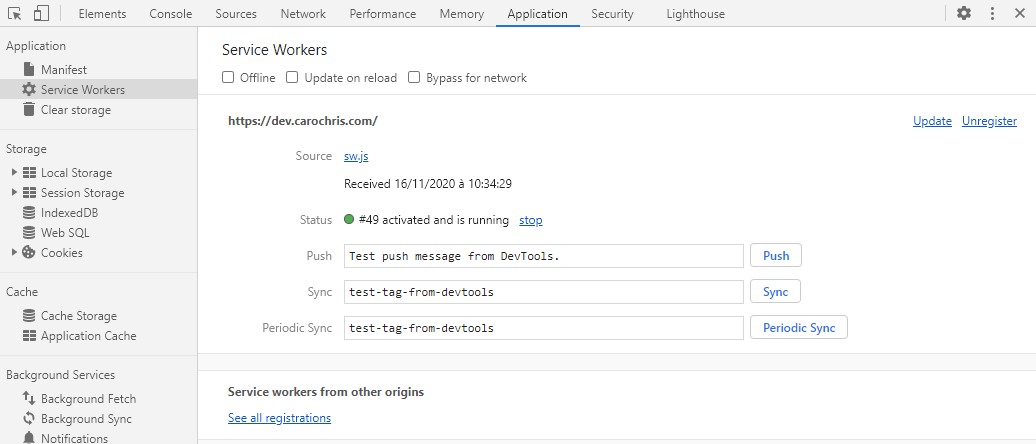Screen dimensions: 1036x444
Task: Toggle the device toolbar icon
Action: click(41, 13)
